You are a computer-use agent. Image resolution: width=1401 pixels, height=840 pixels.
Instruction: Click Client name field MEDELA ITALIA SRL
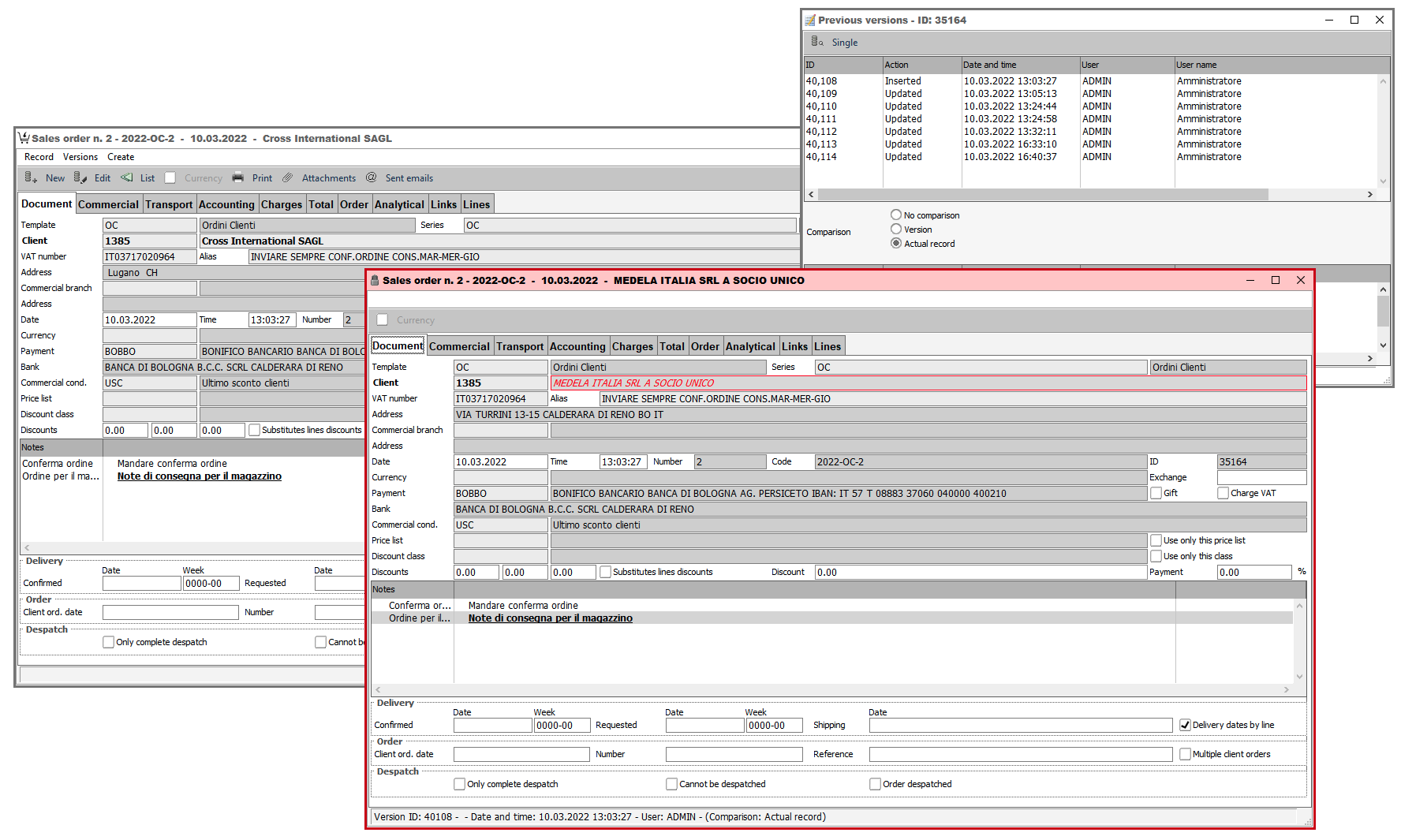pyautogui.click(x=928, y=383)
